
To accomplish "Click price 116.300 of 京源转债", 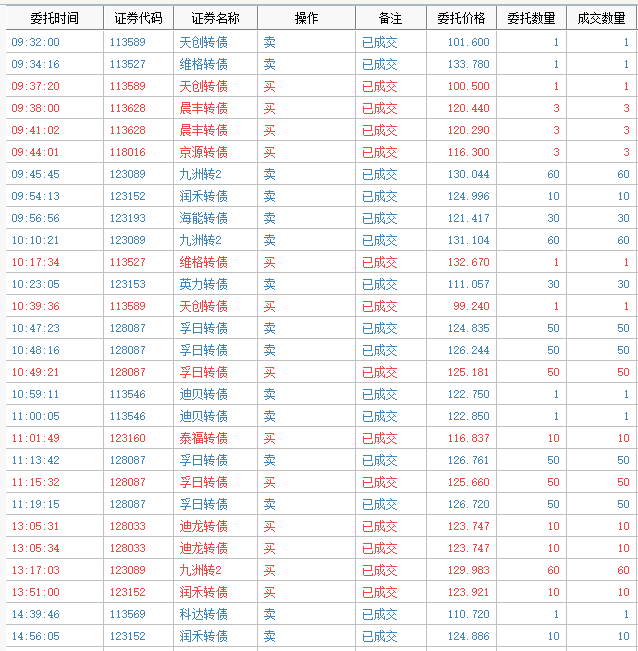I will click(468, 152).
